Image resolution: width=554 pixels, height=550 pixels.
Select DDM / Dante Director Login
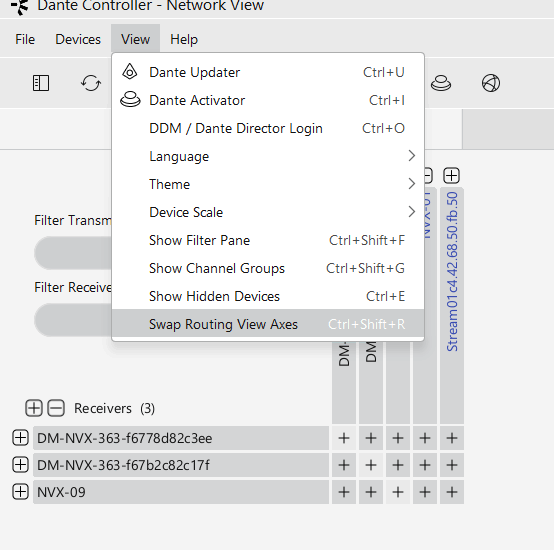[x=268, y=128]
